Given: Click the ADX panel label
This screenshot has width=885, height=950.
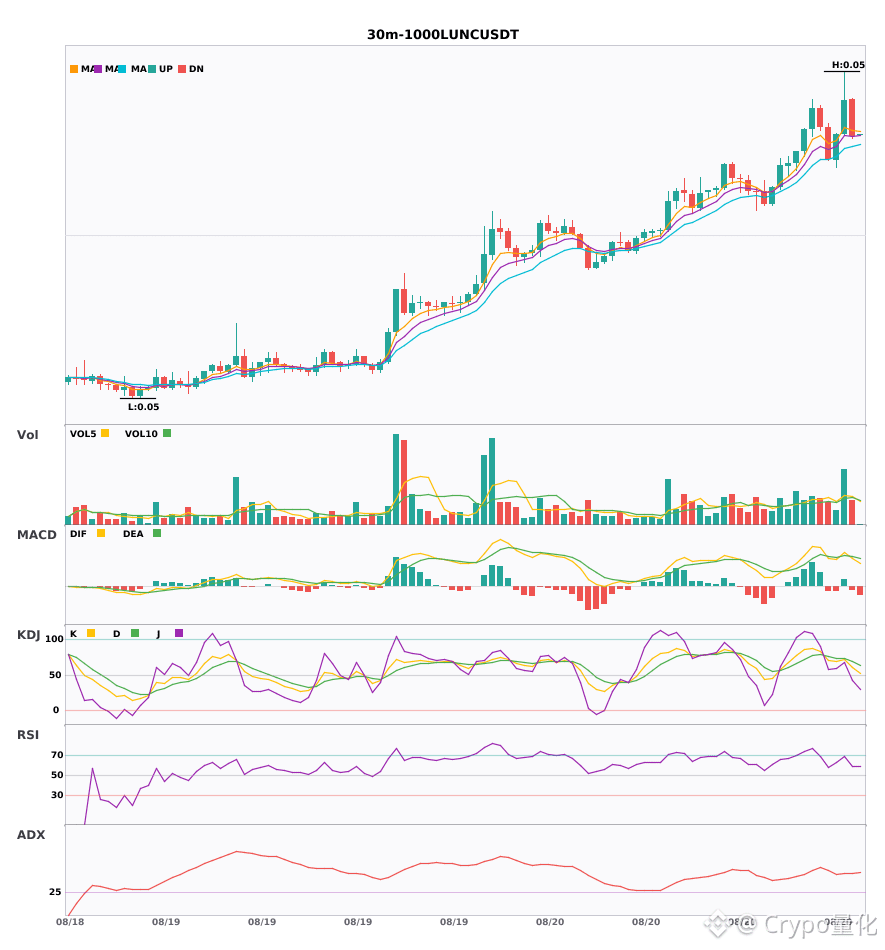Looking at the screenshot, I should [x=31, y=835].
